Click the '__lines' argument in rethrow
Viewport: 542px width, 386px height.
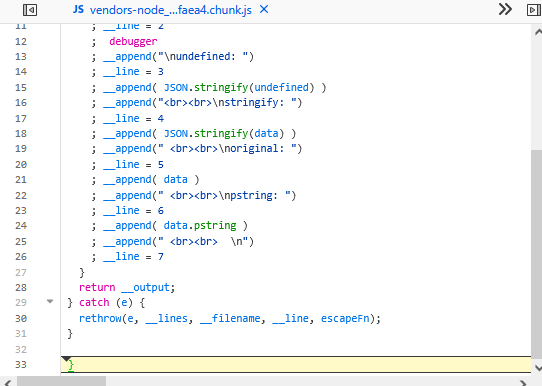[166, 318]
